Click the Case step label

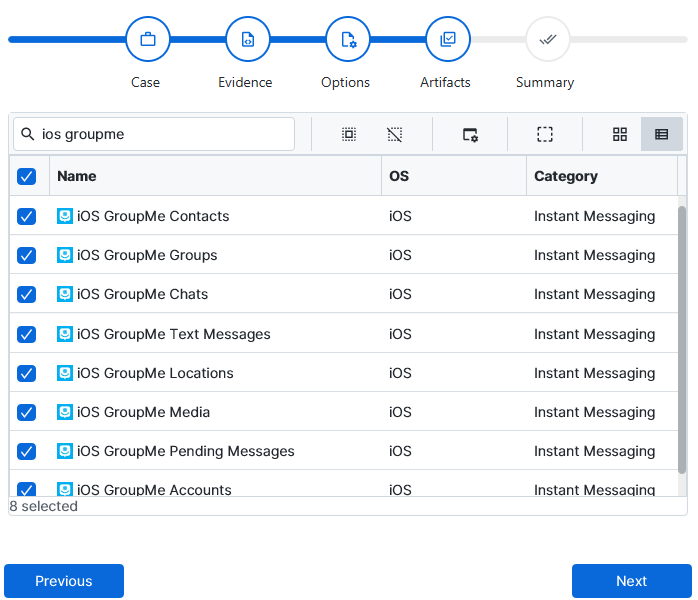coord(146,82)
